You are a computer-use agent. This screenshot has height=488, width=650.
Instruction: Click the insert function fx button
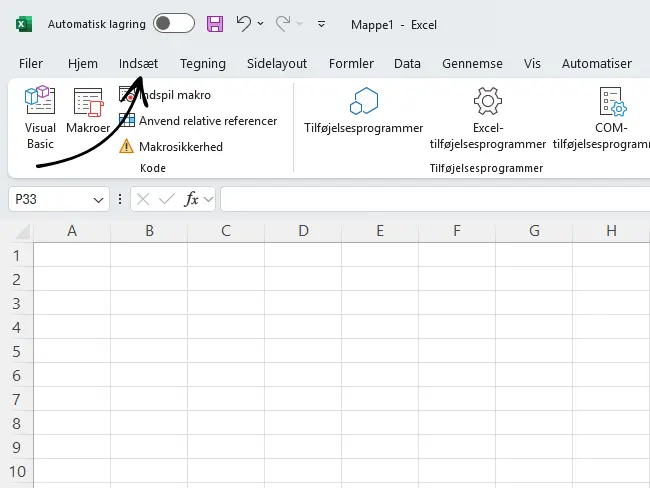click(191, 200)
